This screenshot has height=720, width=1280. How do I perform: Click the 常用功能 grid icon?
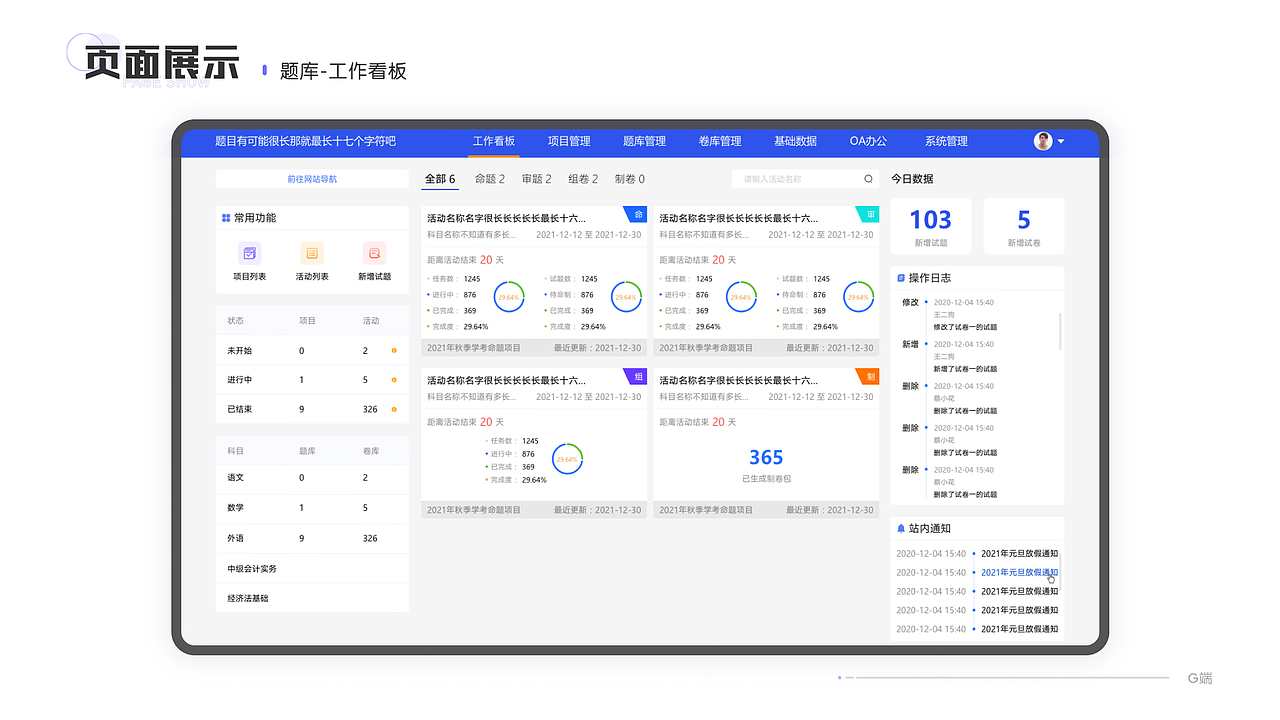click(x=226, y=218)
